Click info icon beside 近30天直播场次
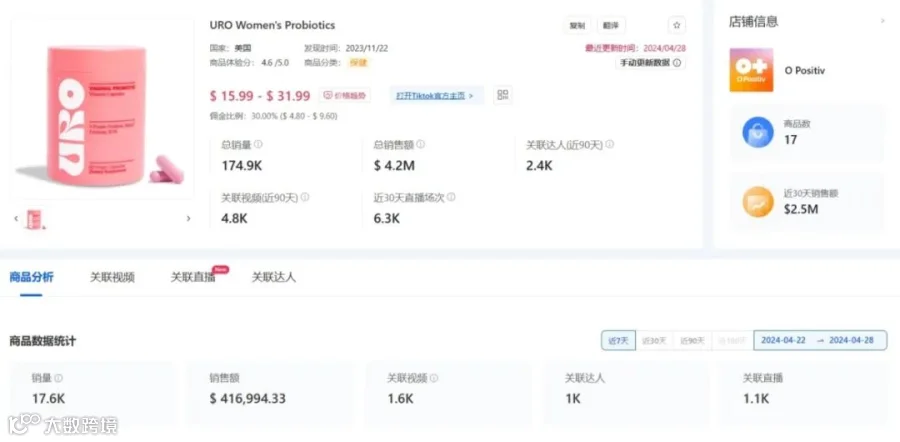 point(451,197)
